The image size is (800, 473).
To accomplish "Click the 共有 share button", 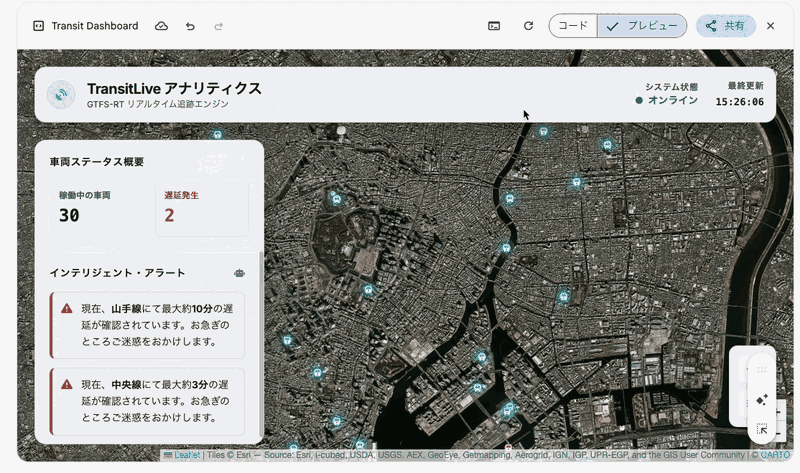I will coord(726,26).
